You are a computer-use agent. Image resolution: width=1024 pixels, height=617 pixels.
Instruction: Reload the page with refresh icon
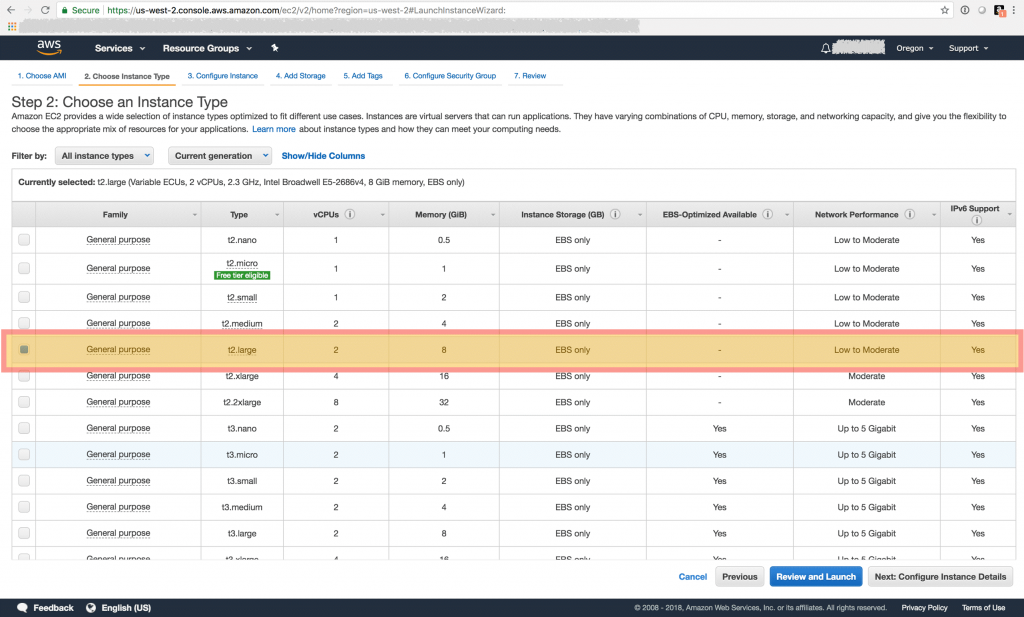tap(44, 10)
